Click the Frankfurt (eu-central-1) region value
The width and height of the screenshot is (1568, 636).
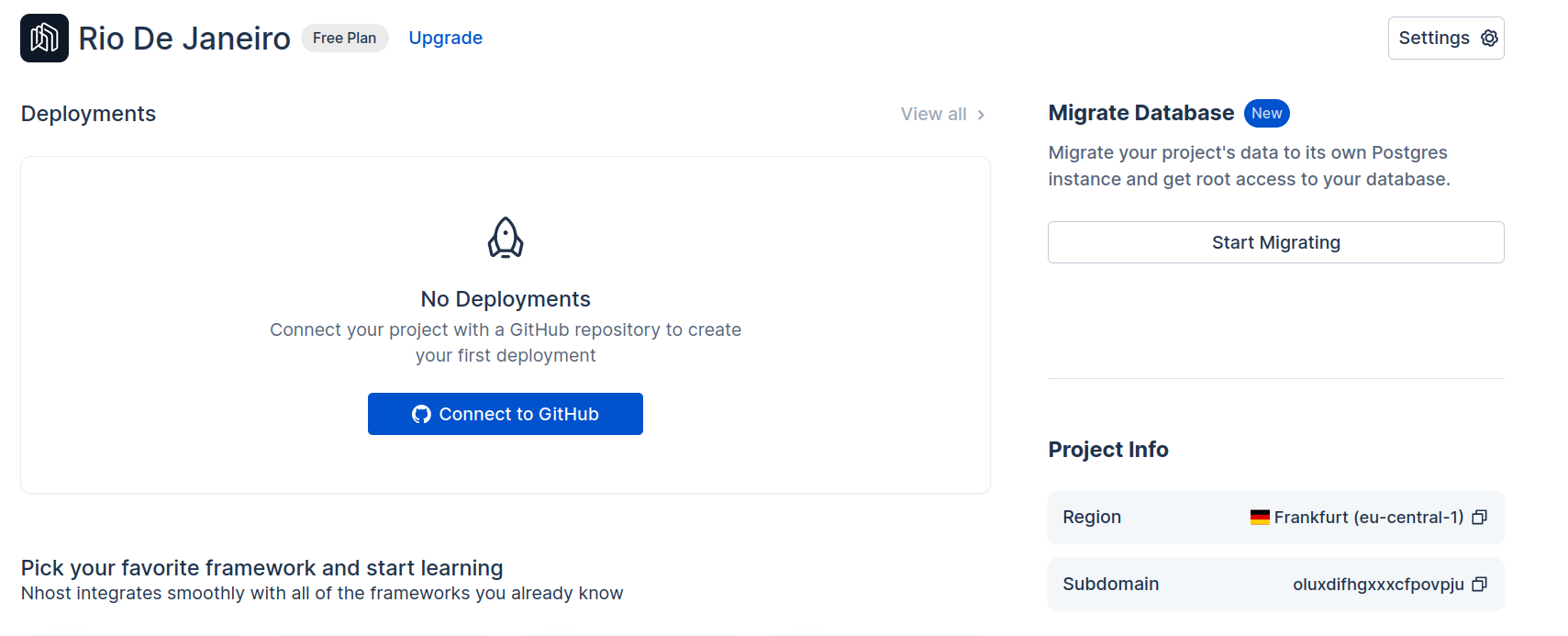1369,518
